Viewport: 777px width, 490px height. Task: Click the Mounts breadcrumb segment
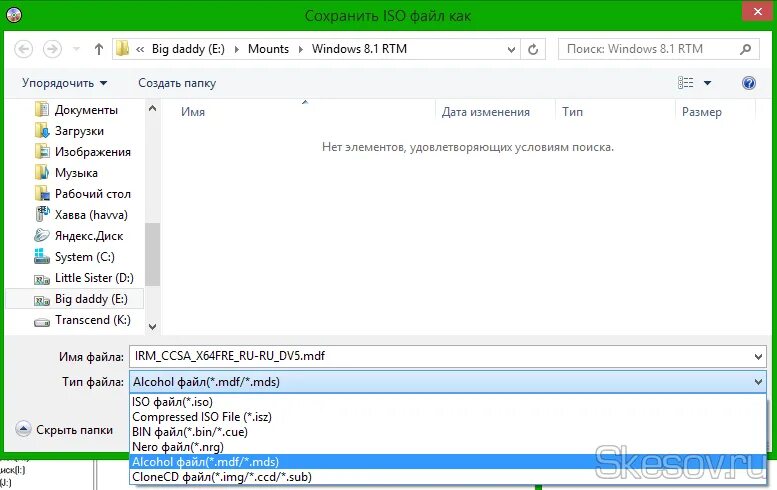tap(268, 49)
